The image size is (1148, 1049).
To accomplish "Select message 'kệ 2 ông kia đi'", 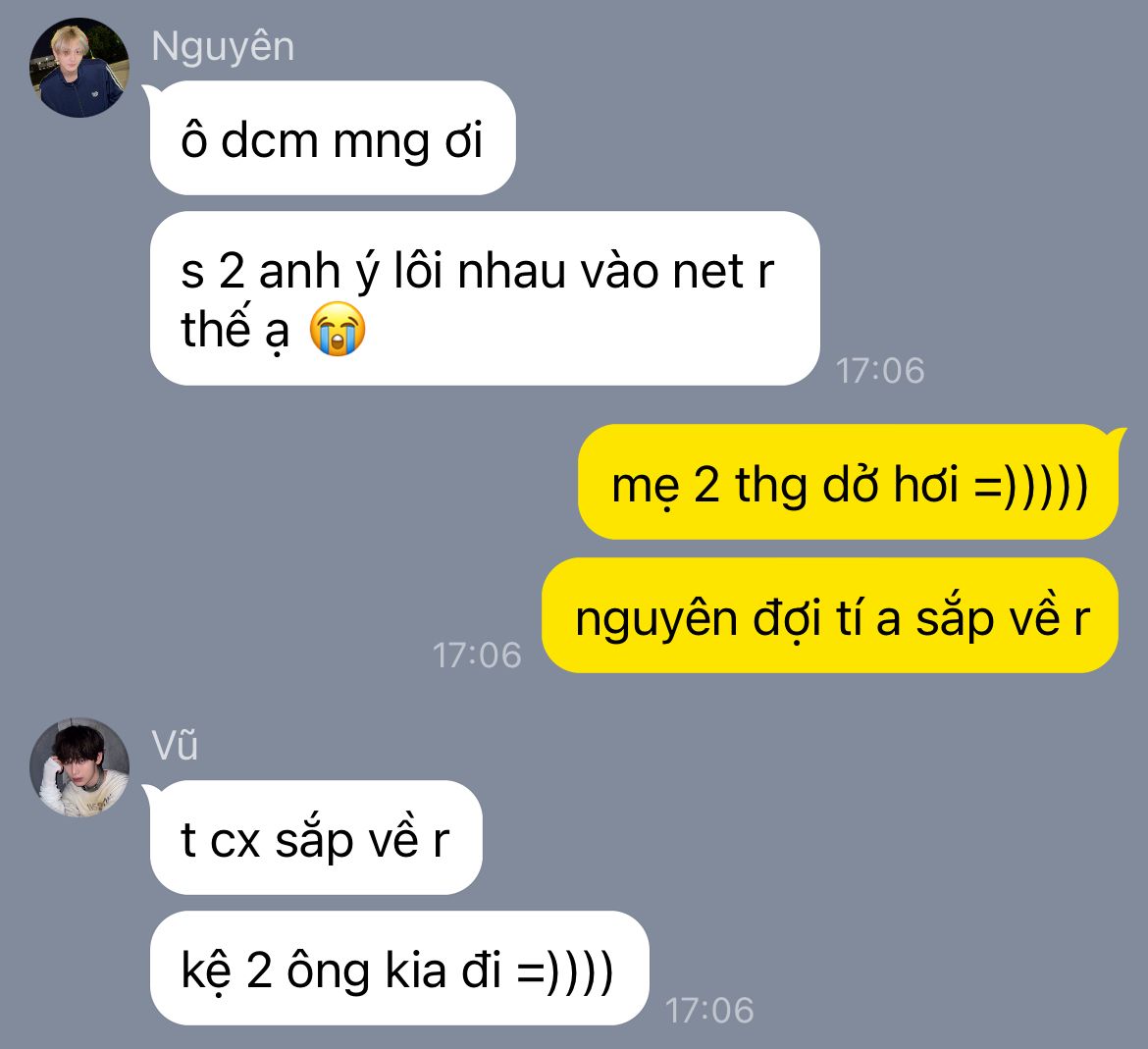I will 399,968.
